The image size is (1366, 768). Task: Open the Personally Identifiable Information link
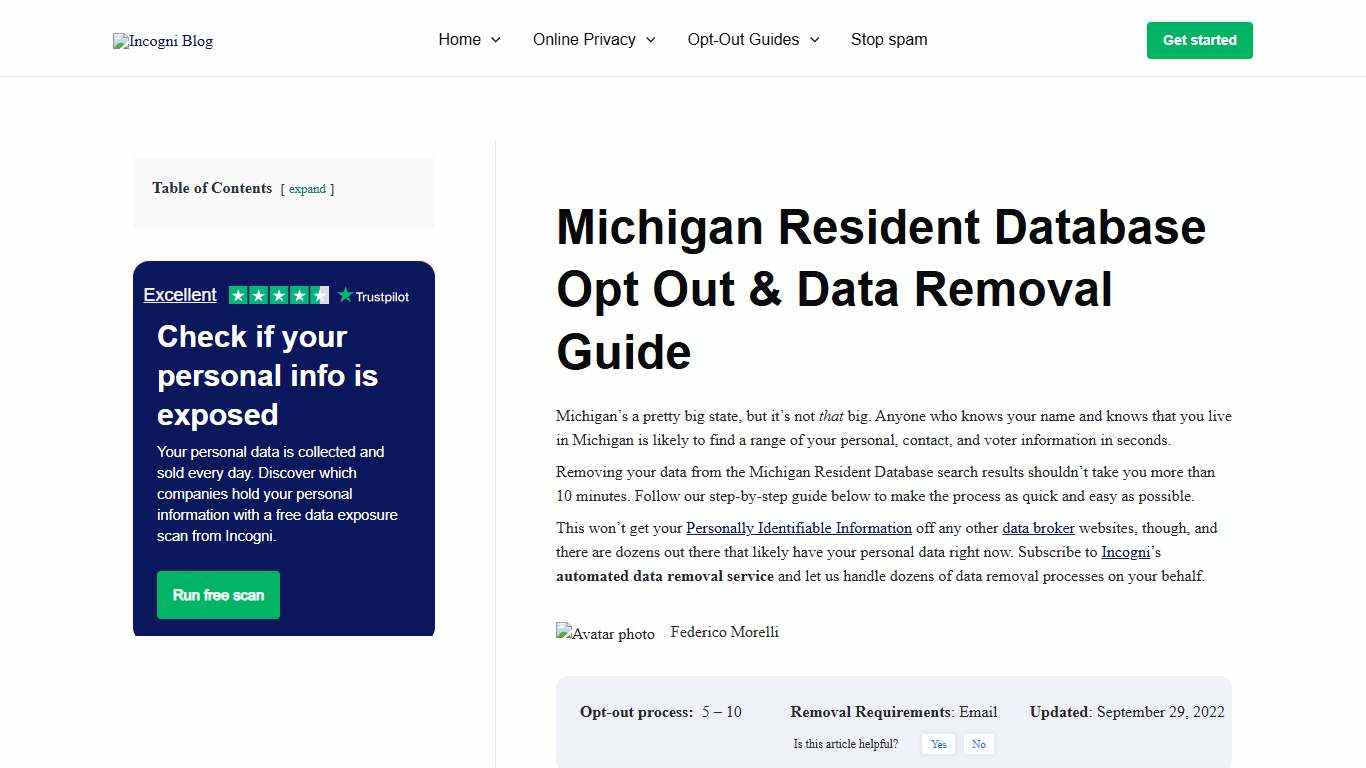tap(798, 528)
